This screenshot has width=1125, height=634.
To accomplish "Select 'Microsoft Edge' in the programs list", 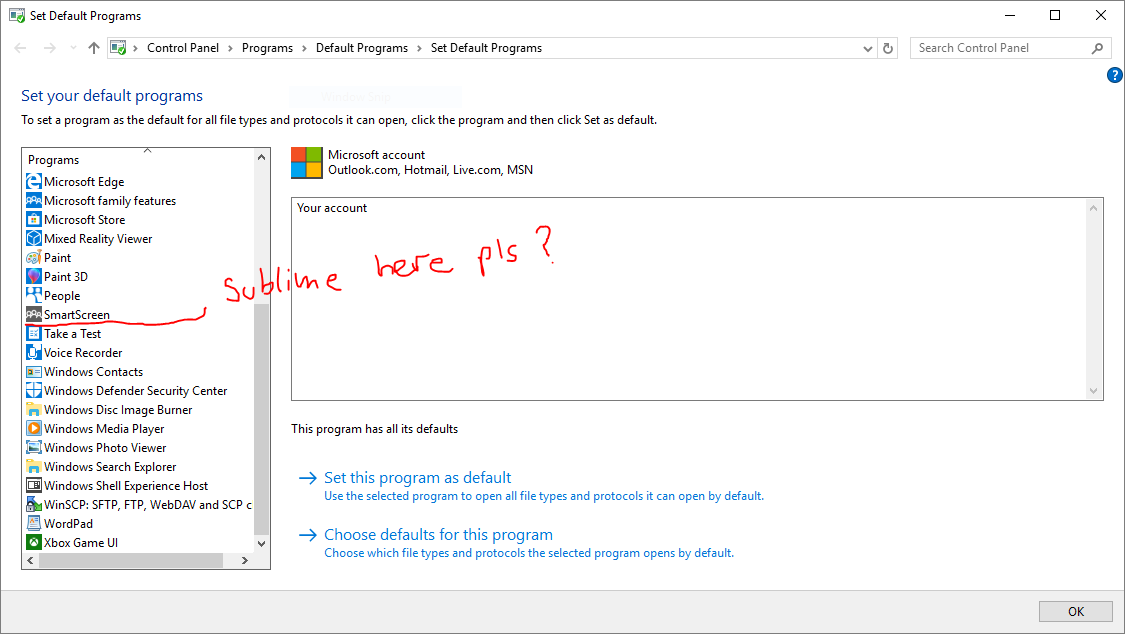I will (x=84, y=181).
